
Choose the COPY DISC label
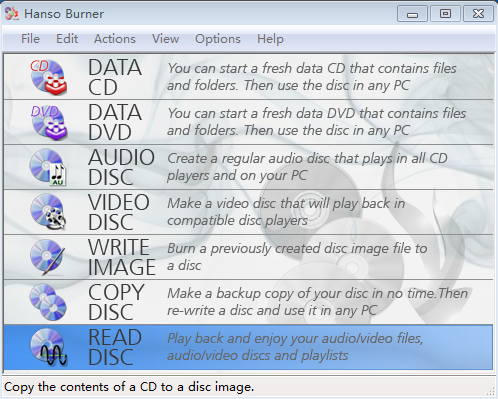tap(116, 302)
